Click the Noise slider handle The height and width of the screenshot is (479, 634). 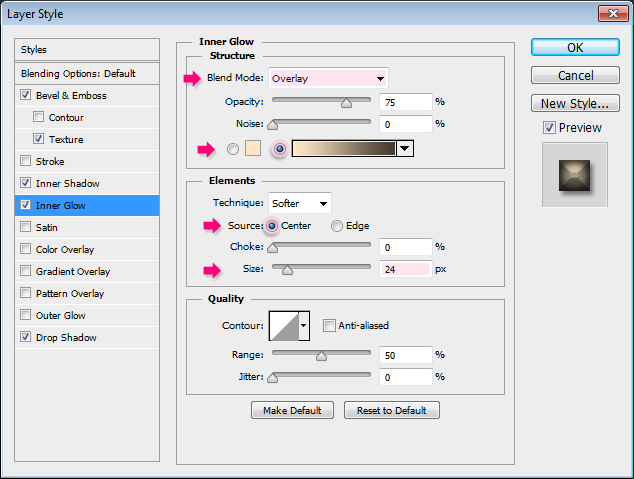273,125
